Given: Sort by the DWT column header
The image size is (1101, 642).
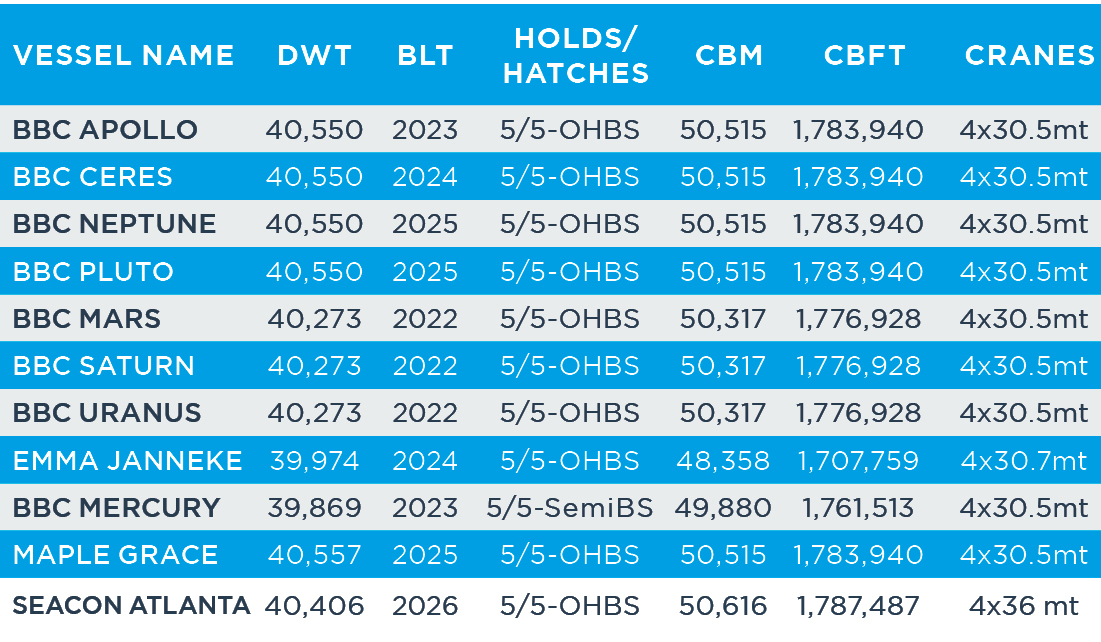Looking at the screenshot, I should [315, 55].
